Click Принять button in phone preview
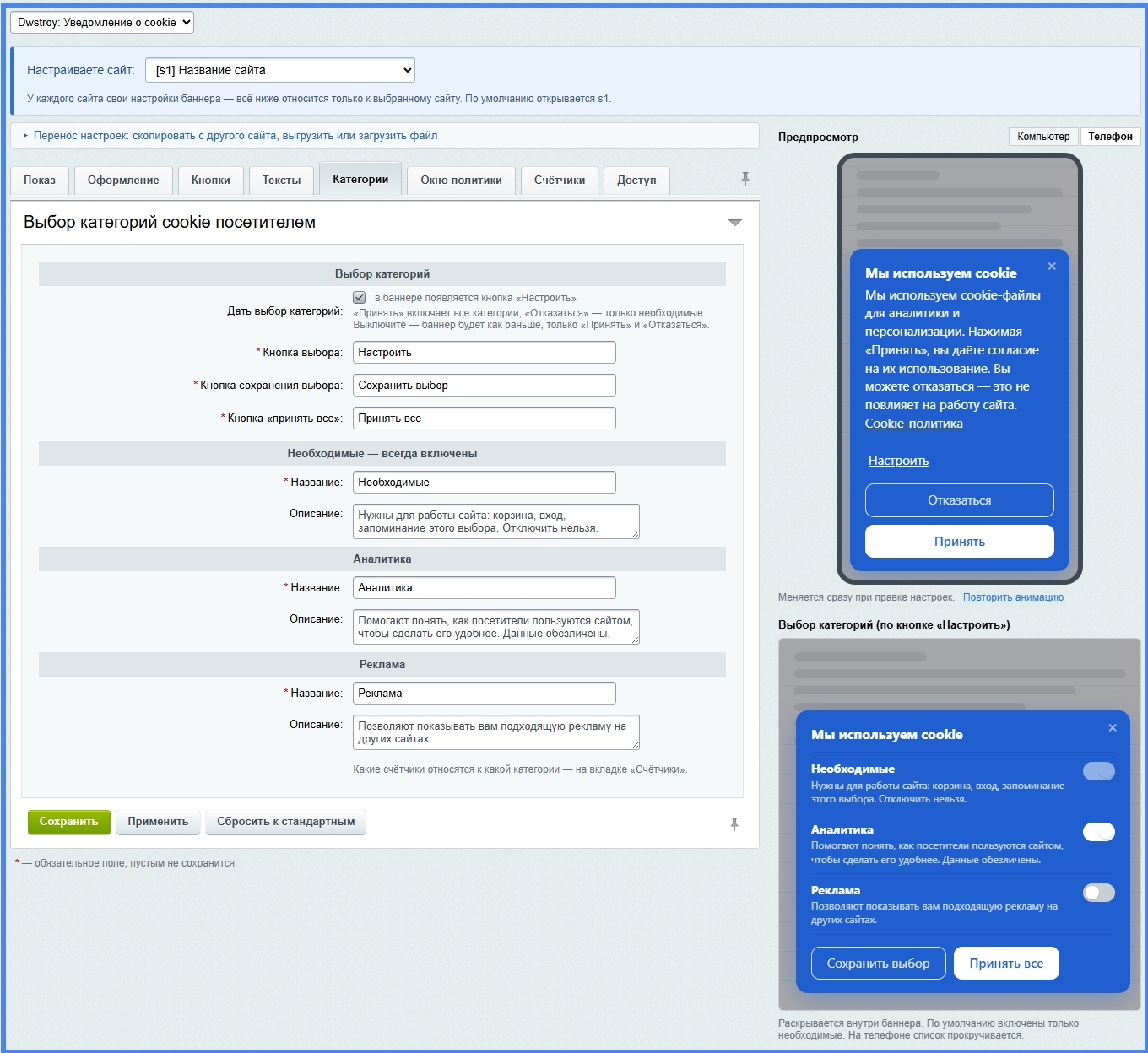Image resolution: width=1148 pixels, height=1053 pixels. (960, 542)
